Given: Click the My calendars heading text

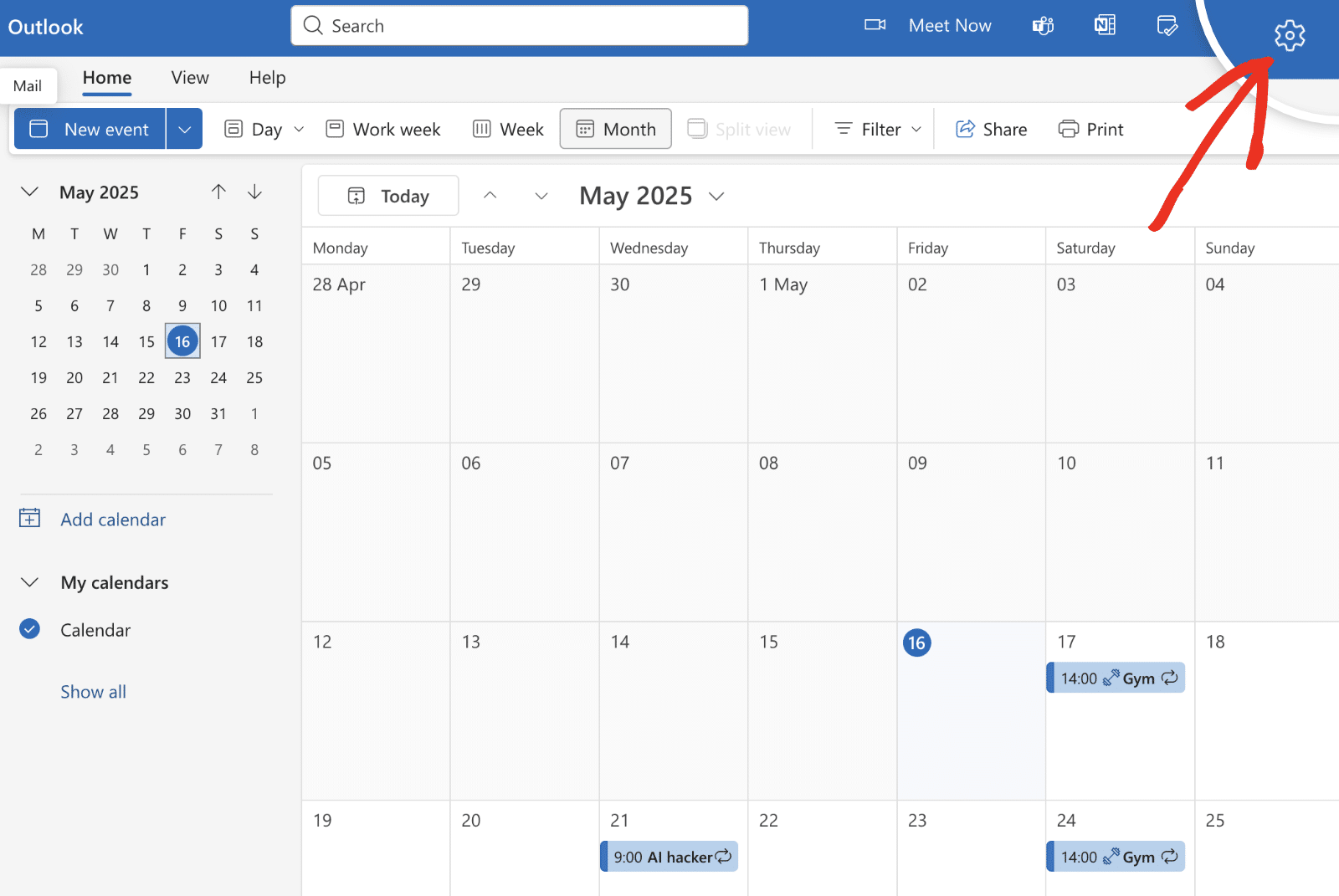Looking at the screenshot, I should [x=115, y=582].
